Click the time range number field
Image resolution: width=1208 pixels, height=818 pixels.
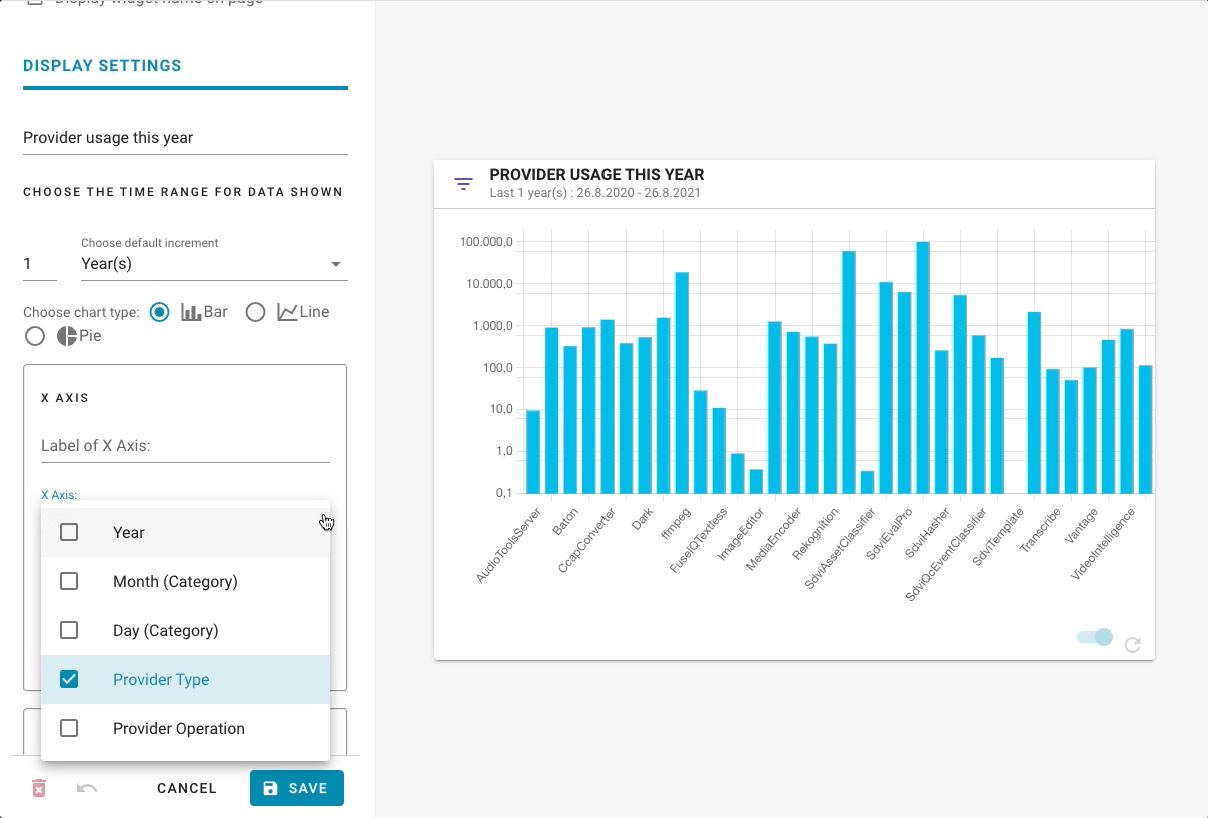click(x=40, y=264)
